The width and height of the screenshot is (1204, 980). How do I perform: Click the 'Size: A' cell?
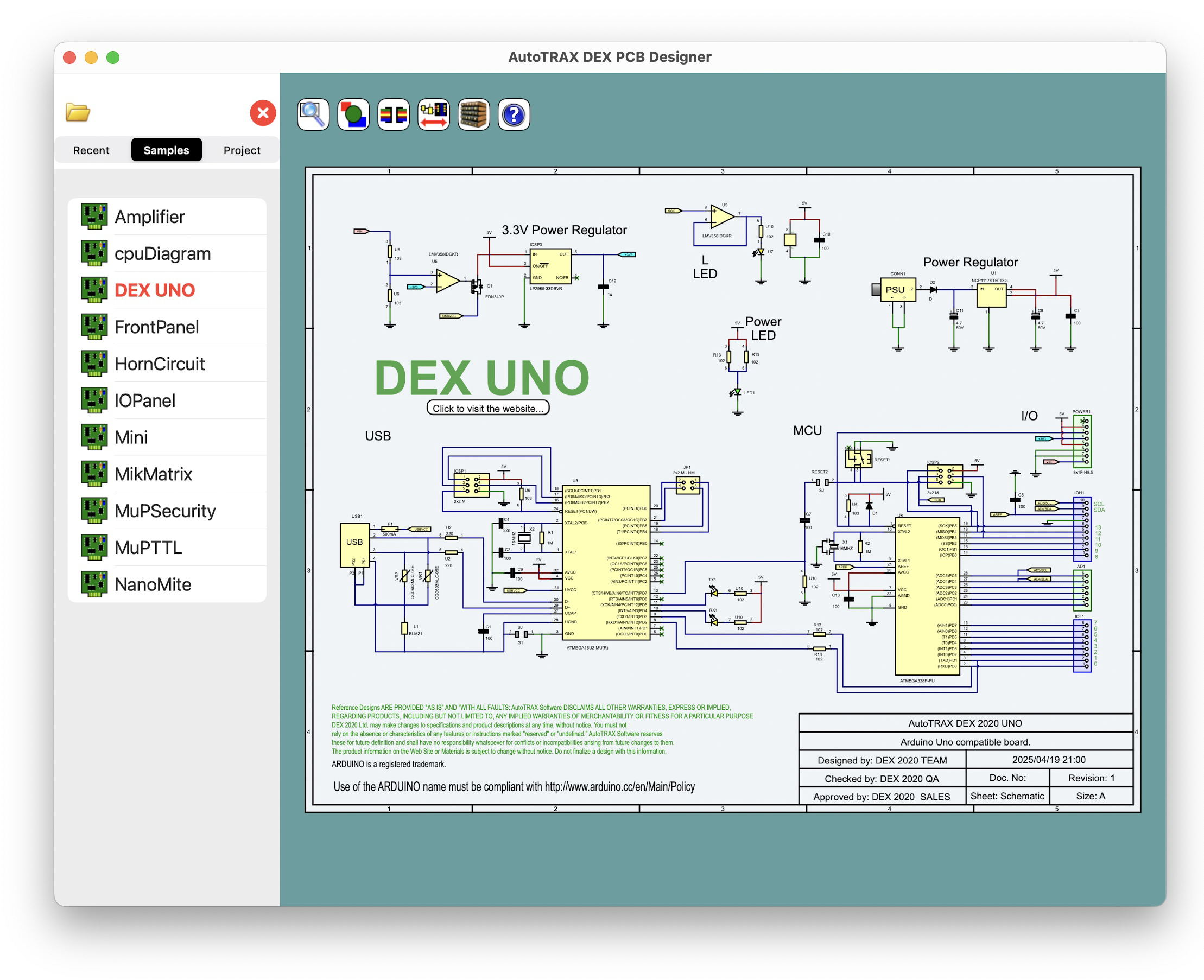pyautogui.click(x=1091, y=796)
